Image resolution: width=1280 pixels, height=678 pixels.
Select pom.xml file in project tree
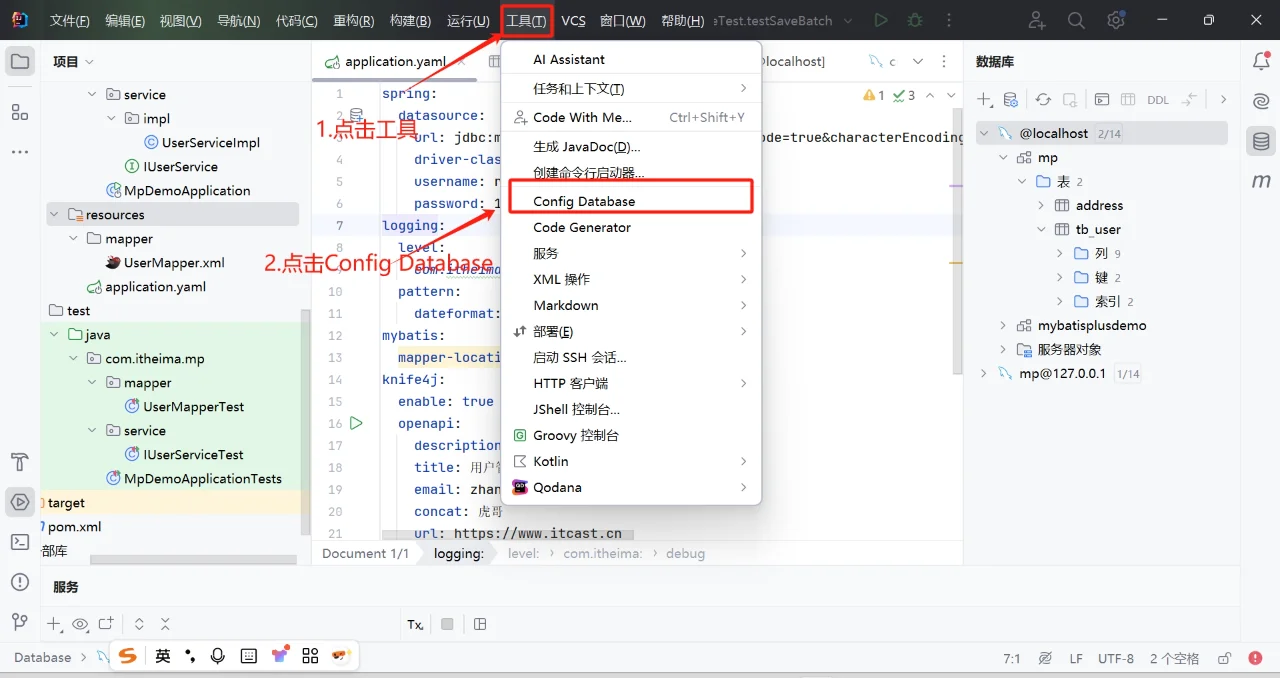74,526
